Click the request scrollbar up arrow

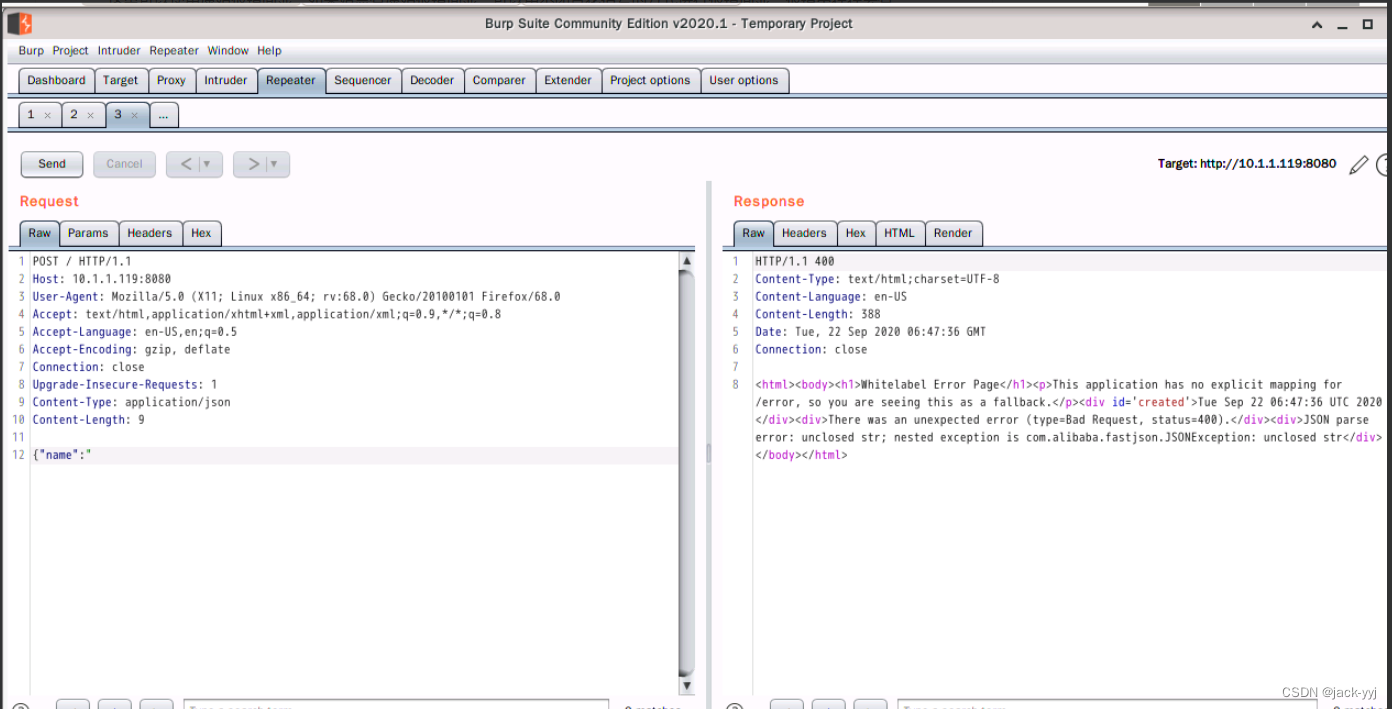(x=686, y=260)
